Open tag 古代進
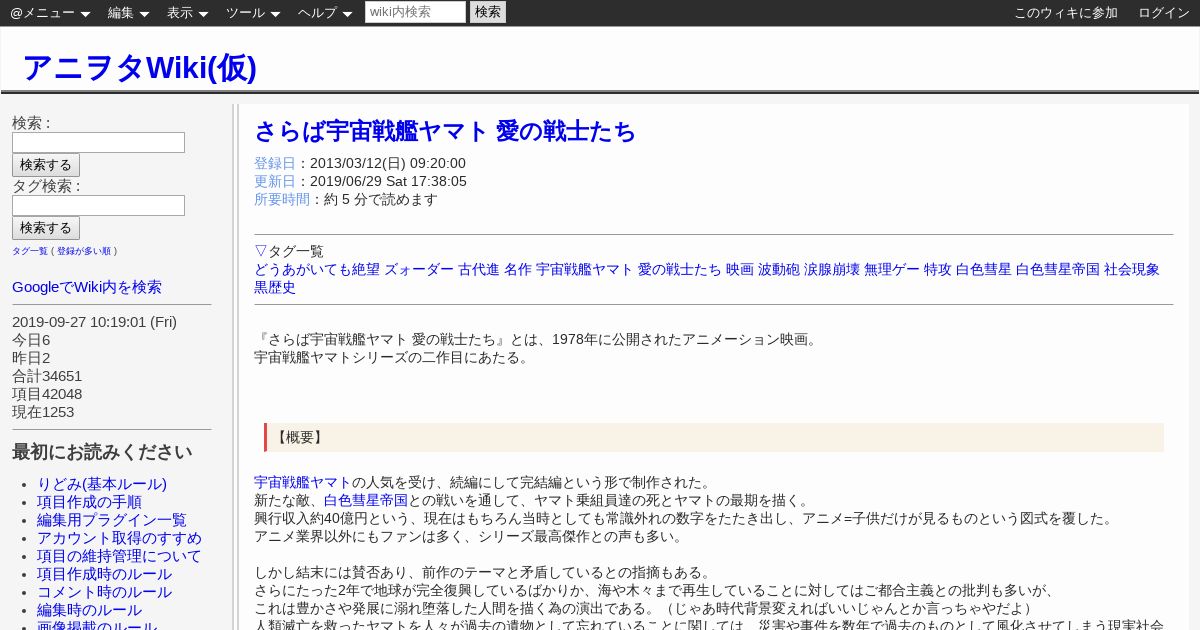Screen dimensions: 1200x630 click(479, 269)
